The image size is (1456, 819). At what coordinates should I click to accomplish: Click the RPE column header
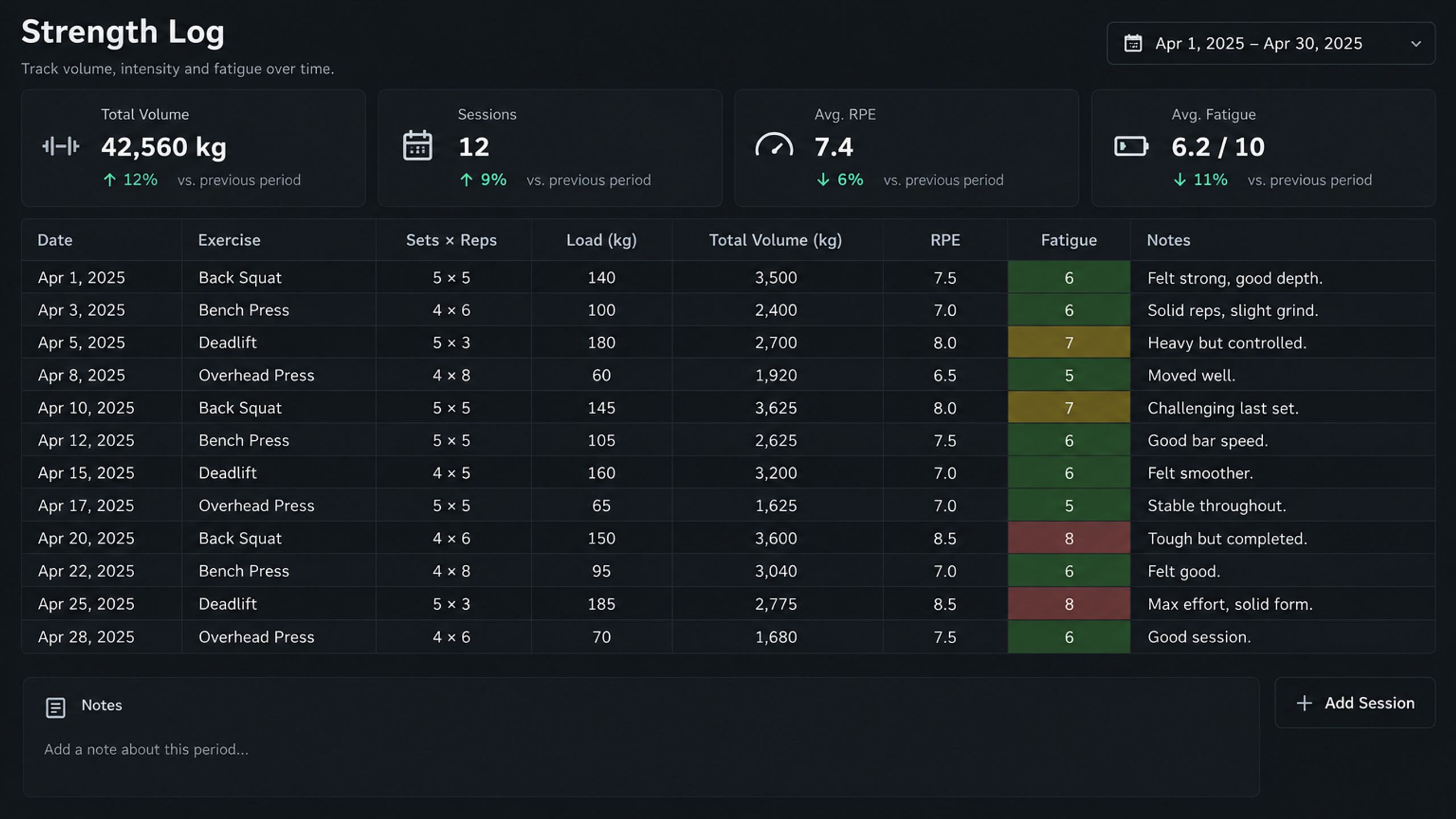coord(945,240)
